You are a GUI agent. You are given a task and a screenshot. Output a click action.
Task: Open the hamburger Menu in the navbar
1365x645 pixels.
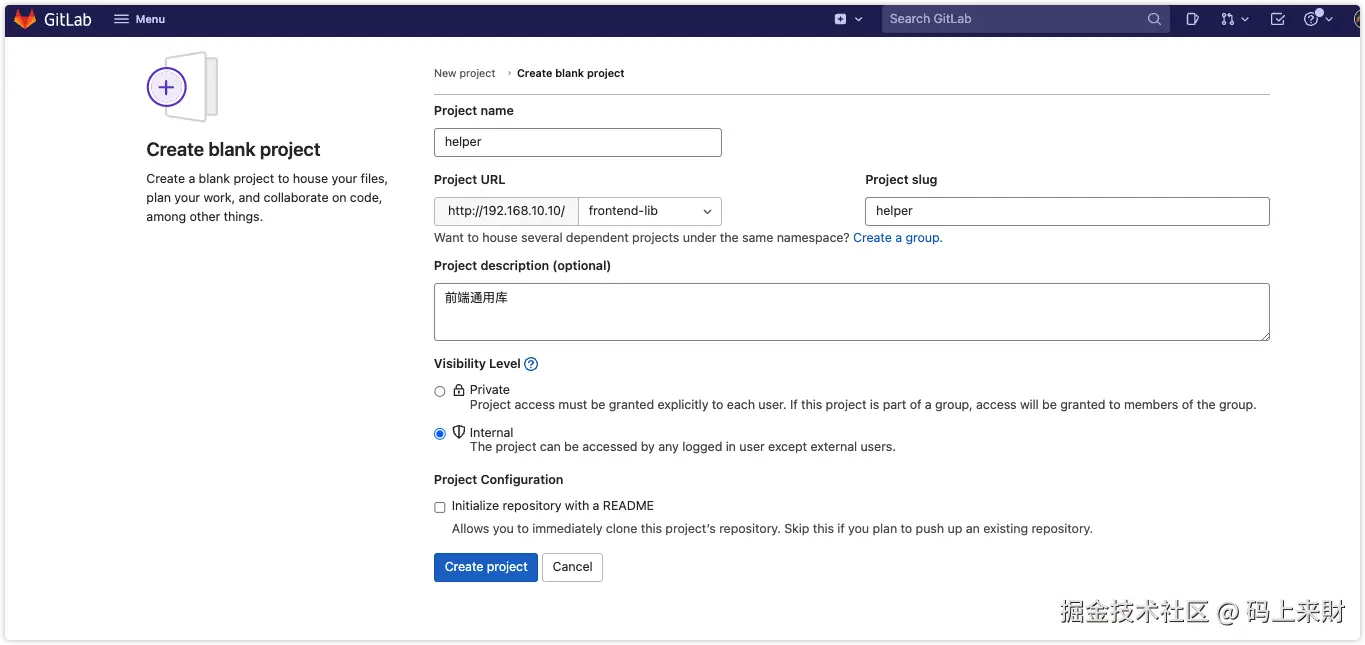pos(139,19)
